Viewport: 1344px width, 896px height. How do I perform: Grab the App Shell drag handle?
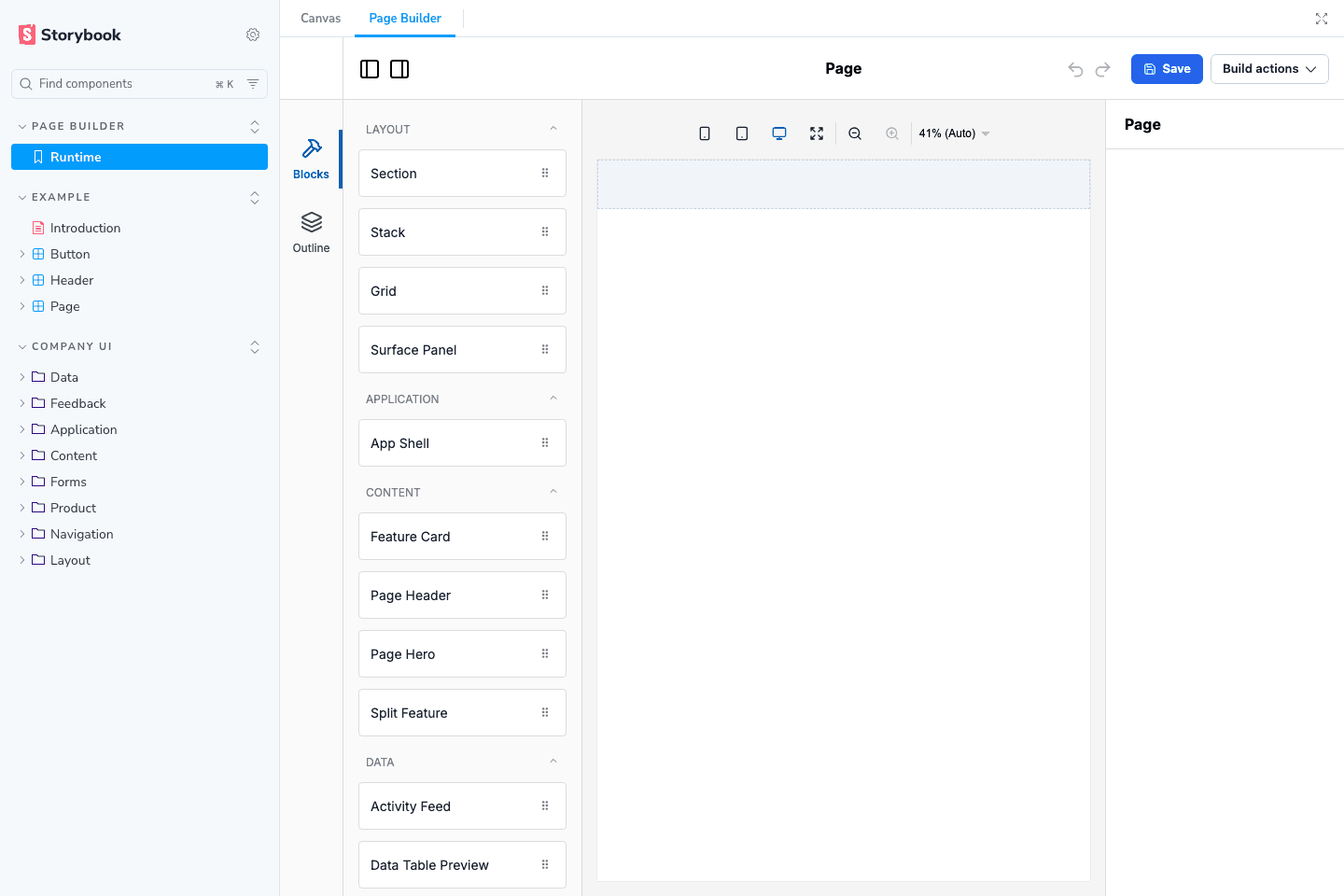click(x=545, y=442)
